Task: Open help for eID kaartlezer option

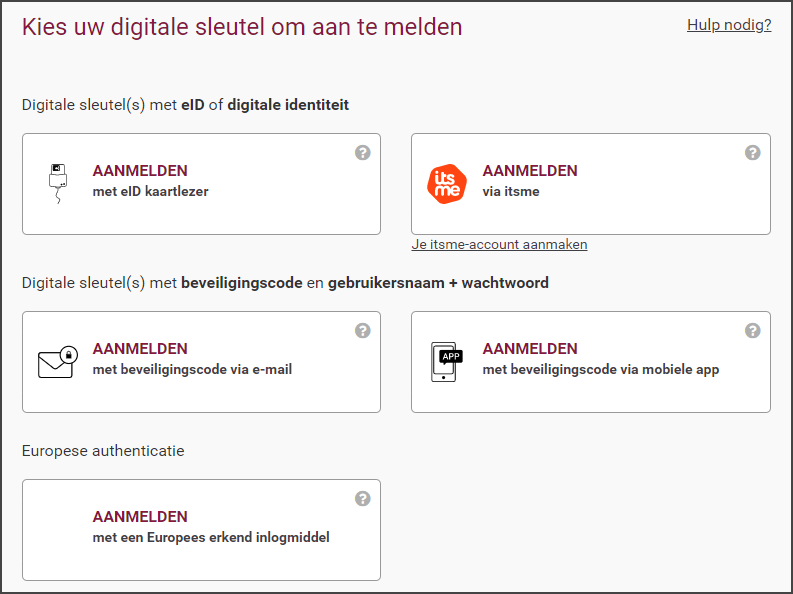Action: coord(363,153)
